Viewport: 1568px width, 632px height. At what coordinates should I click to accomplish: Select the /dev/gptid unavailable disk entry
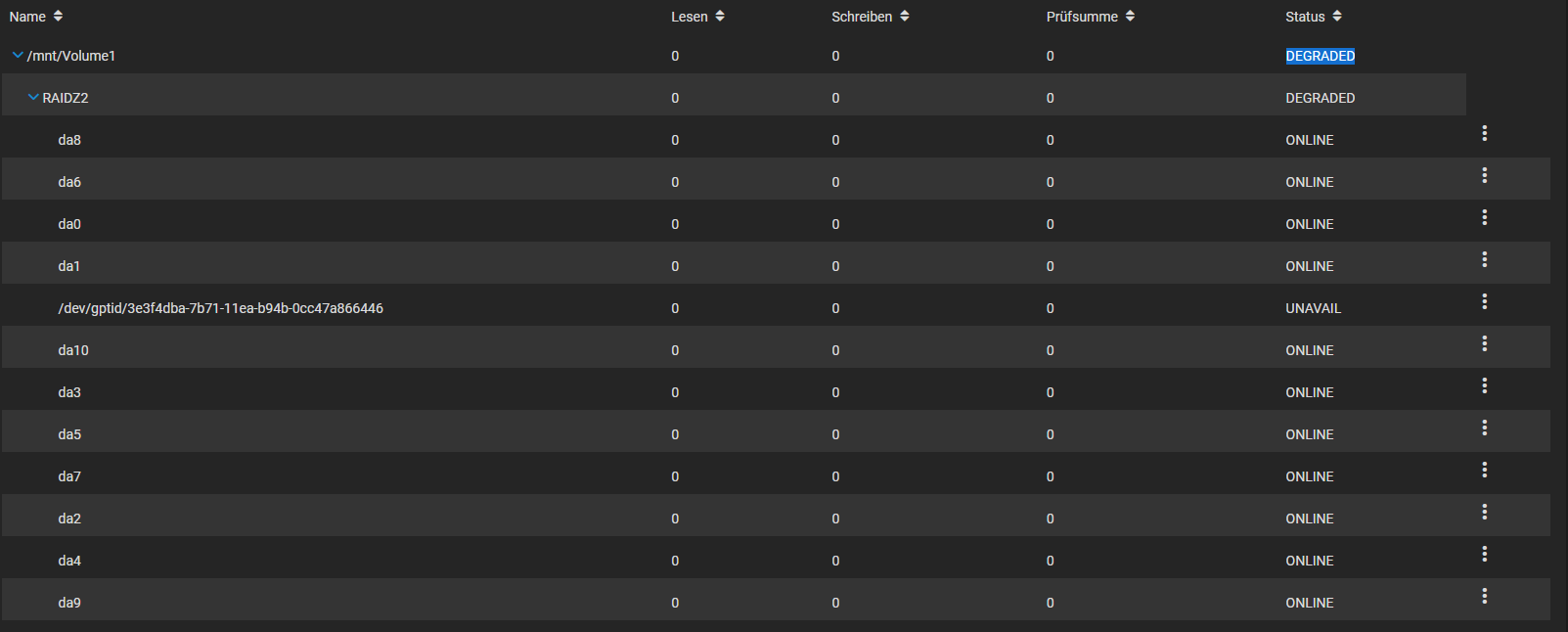point(220,308)
